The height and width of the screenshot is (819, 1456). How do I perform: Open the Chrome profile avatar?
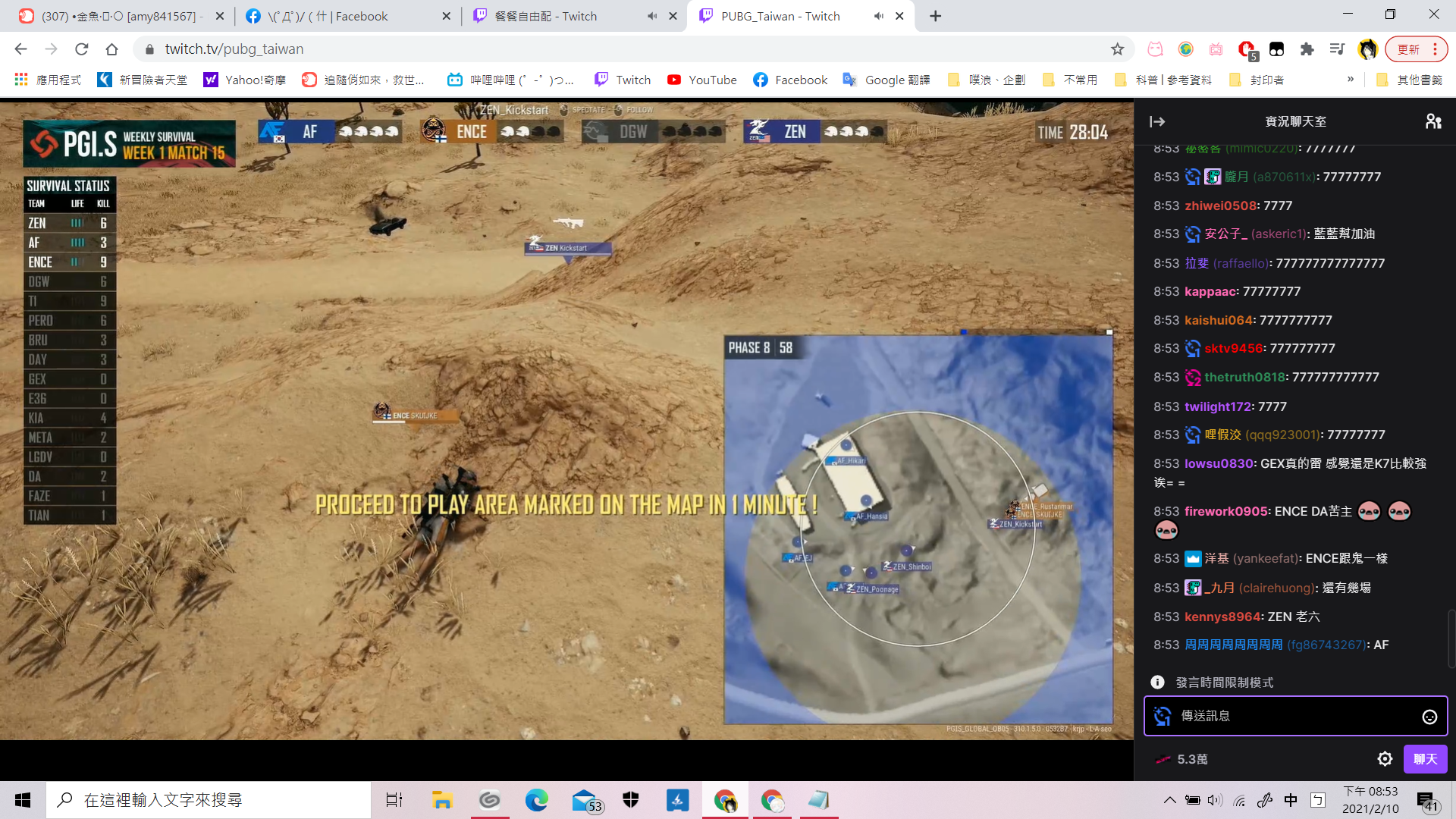[1367, 49]
